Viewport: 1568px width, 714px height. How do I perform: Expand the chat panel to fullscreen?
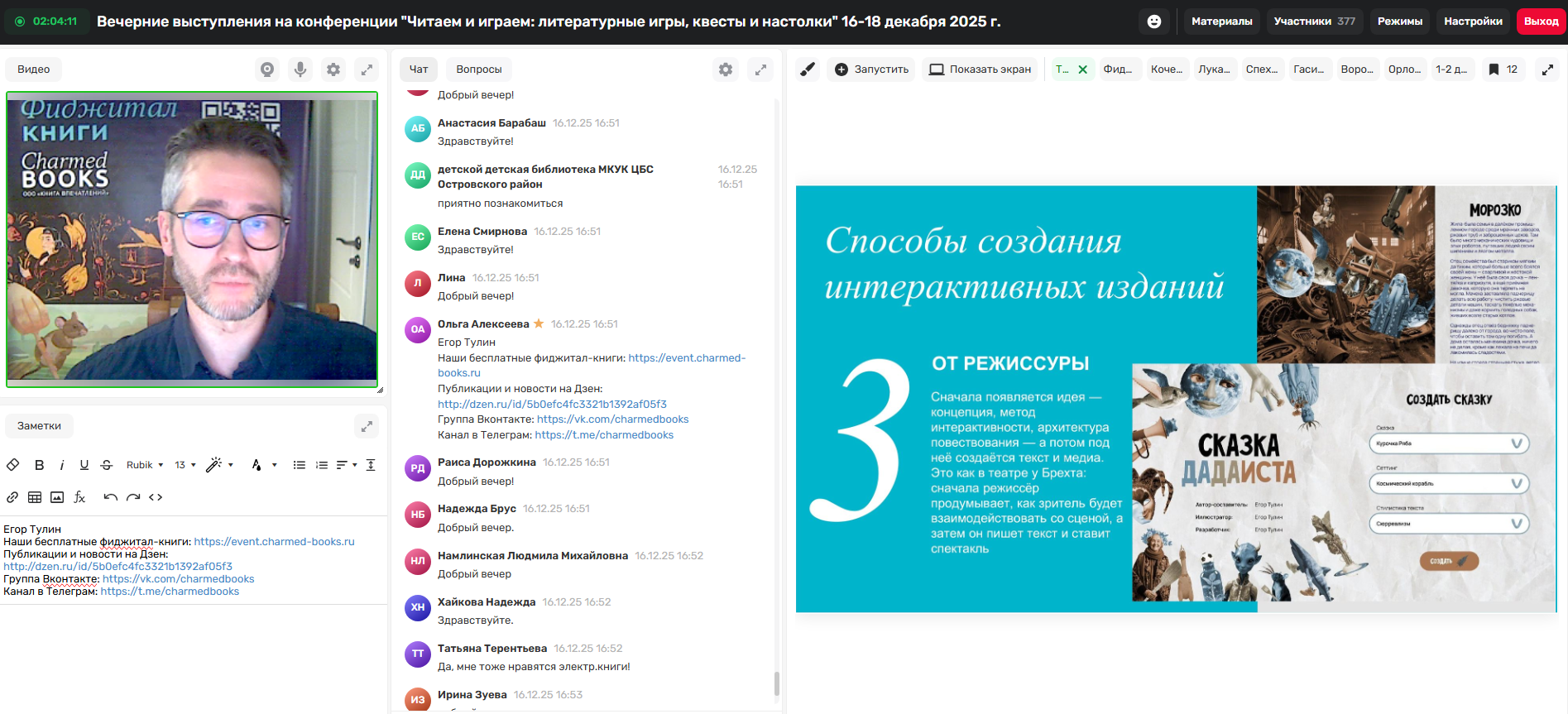coord(760,69)
